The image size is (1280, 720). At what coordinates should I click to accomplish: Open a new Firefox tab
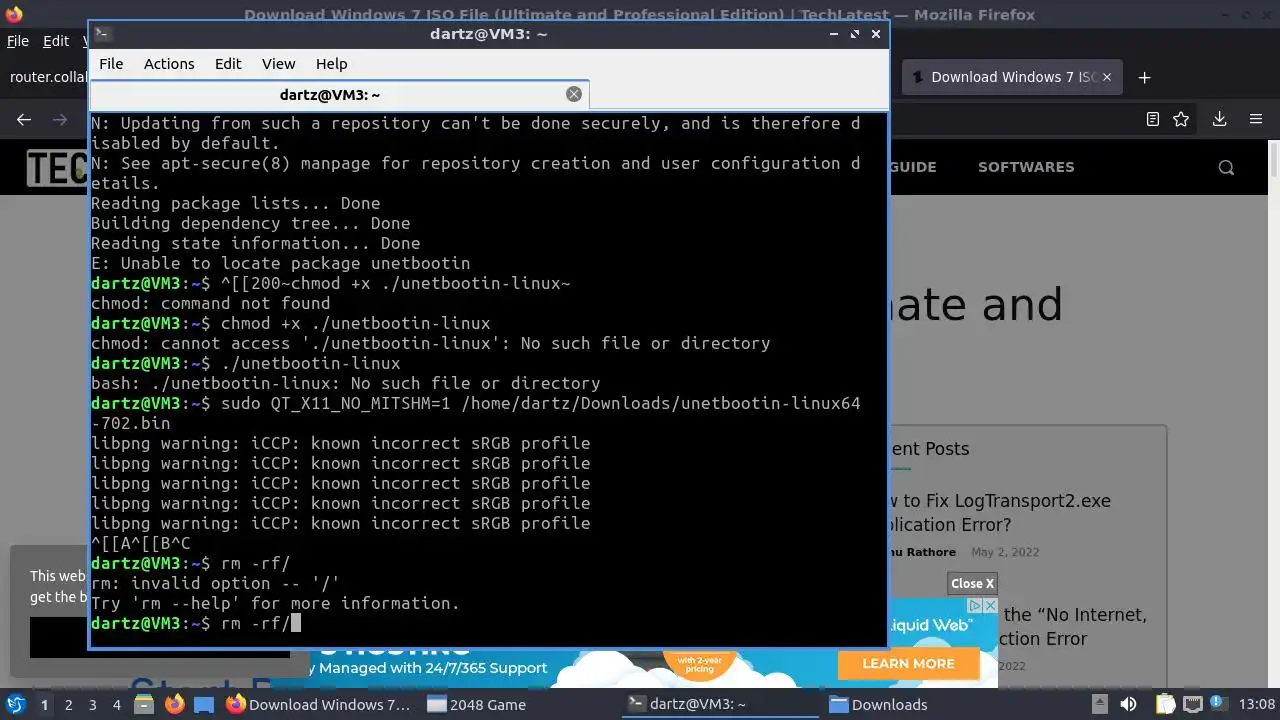pyautogui.click(x=1145, y=77)
